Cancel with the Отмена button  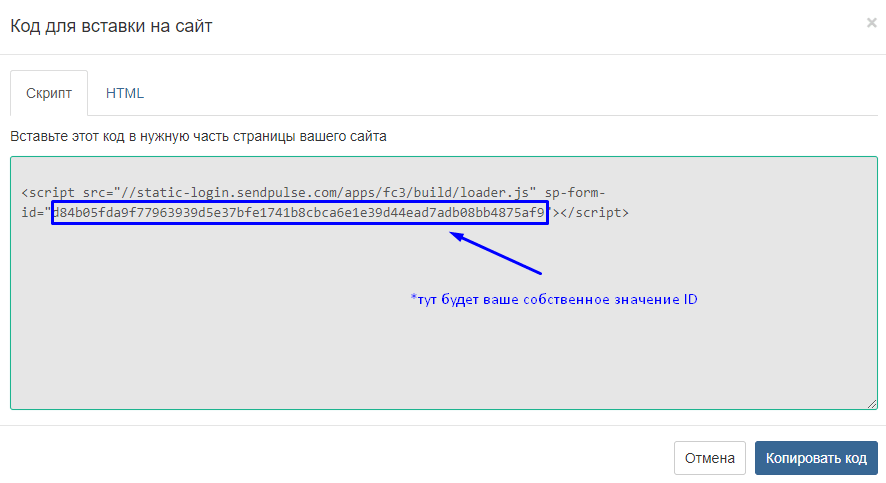tap(710, 458)
